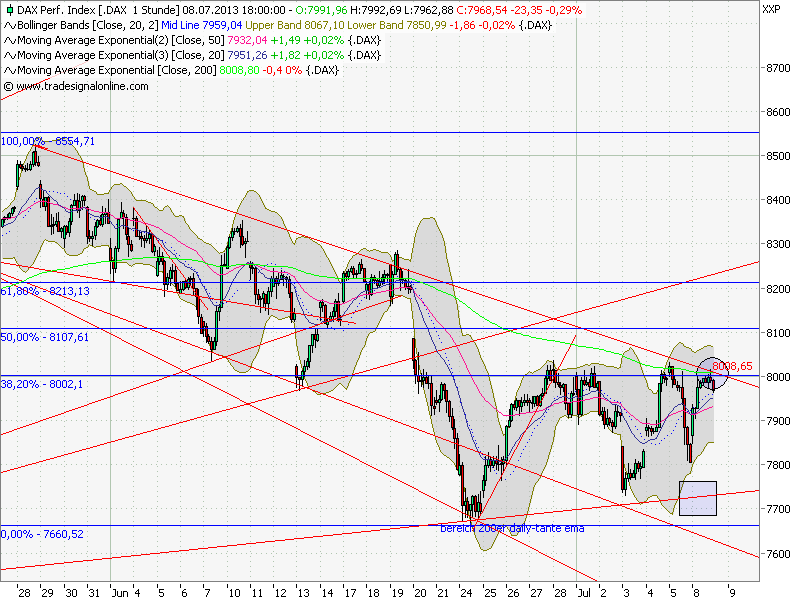Click 8100 on the price axis
Screen dimensions: 800x600
click(x=778, y=333)
